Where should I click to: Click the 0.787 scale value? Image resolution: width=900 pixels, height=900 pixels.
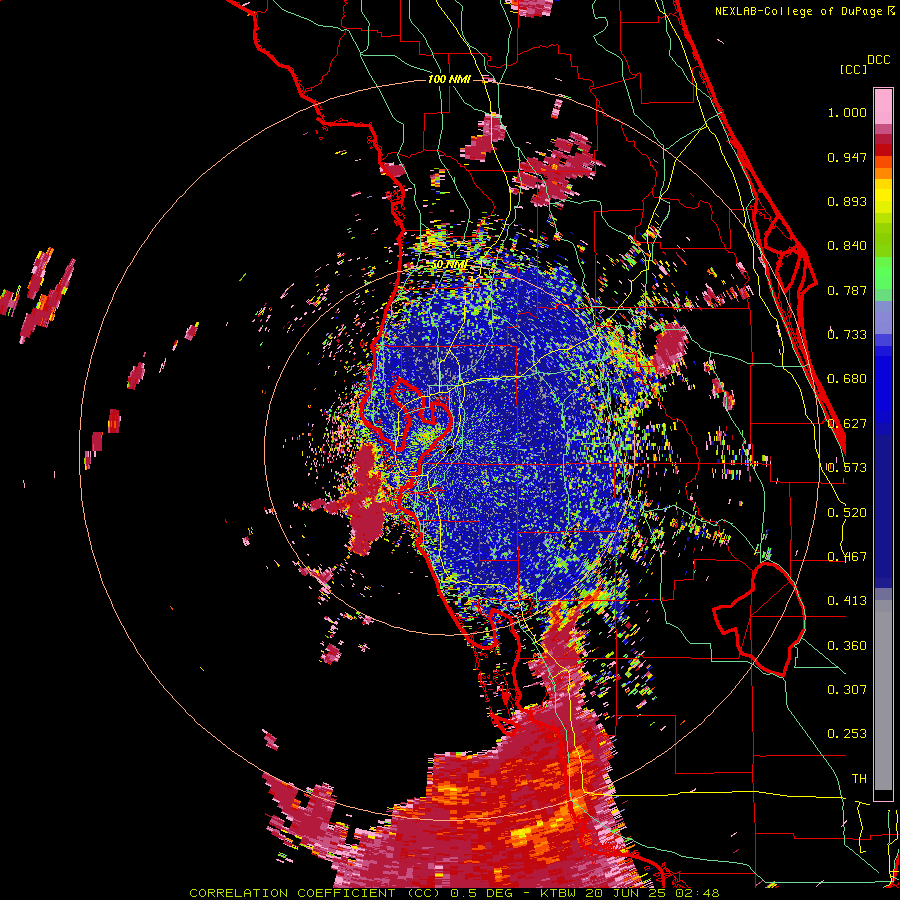pyautogui.click(x=847, y=290)
